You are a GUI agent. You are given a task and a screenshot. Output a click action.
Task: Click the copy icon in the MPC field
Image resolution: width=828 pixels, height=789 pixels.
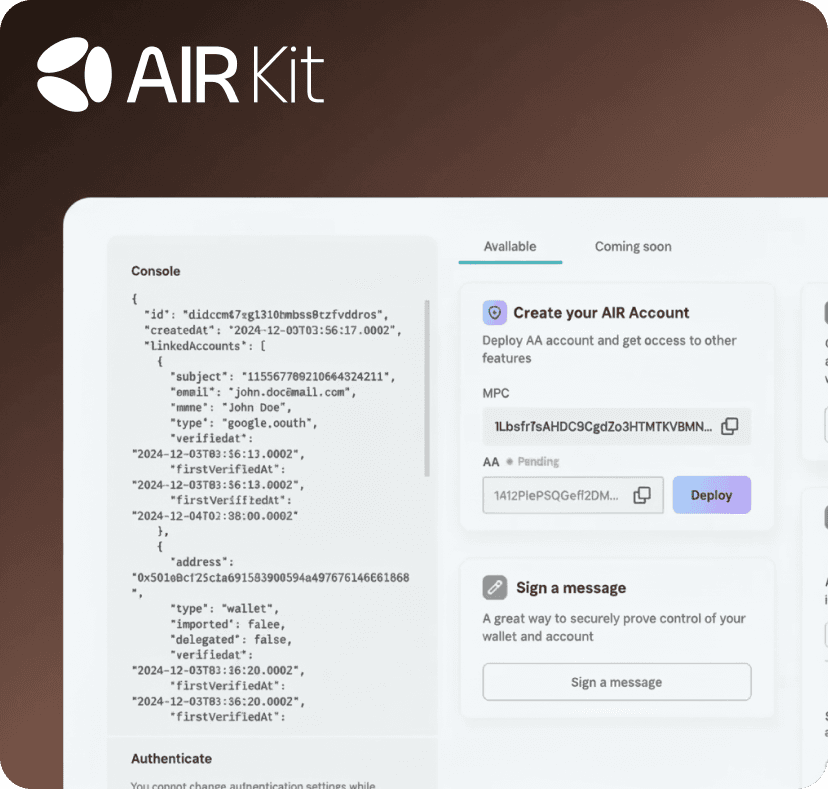click(729, 426)
